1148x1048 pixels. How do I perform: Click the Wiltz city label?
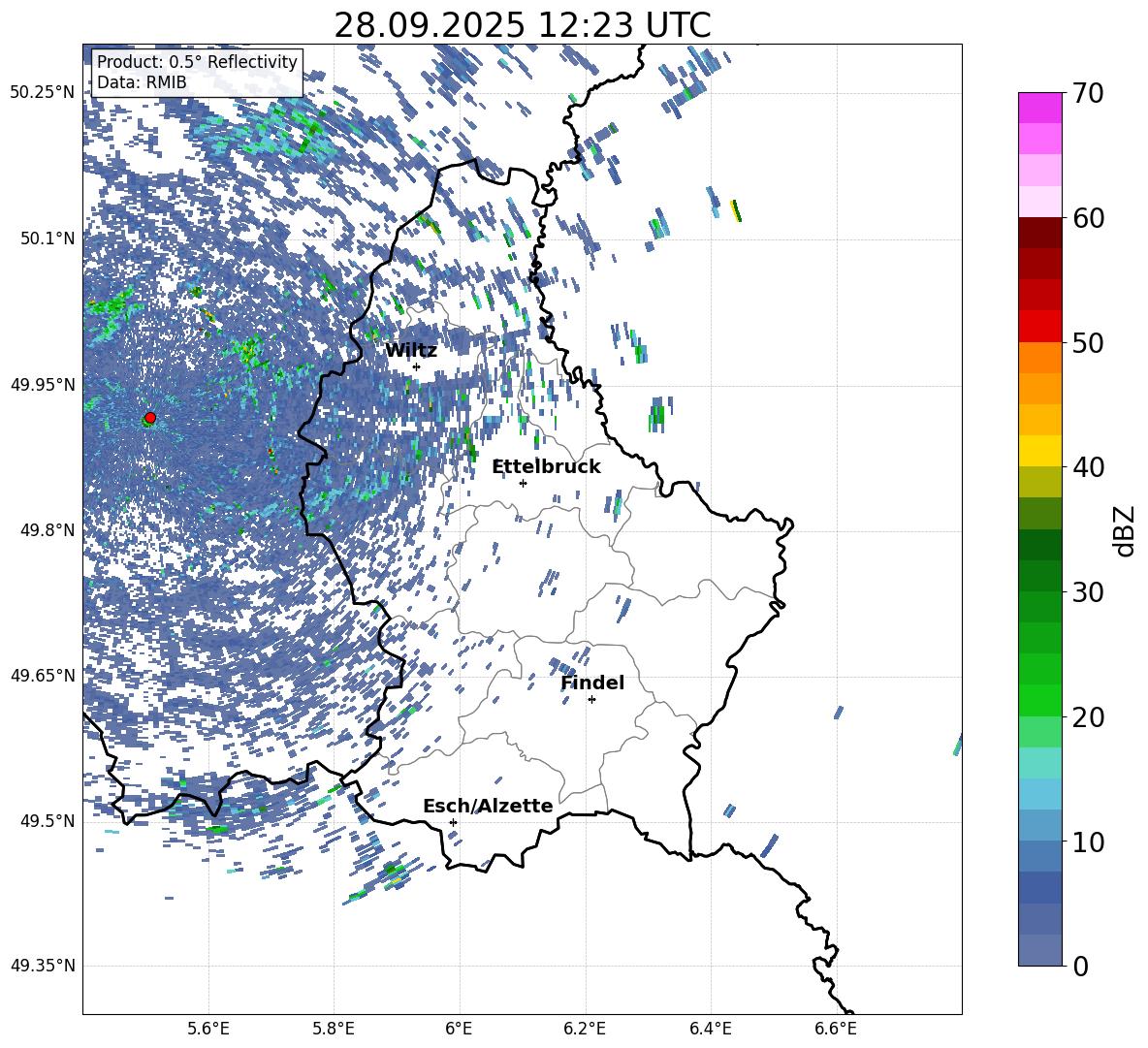tap(411, 351)
